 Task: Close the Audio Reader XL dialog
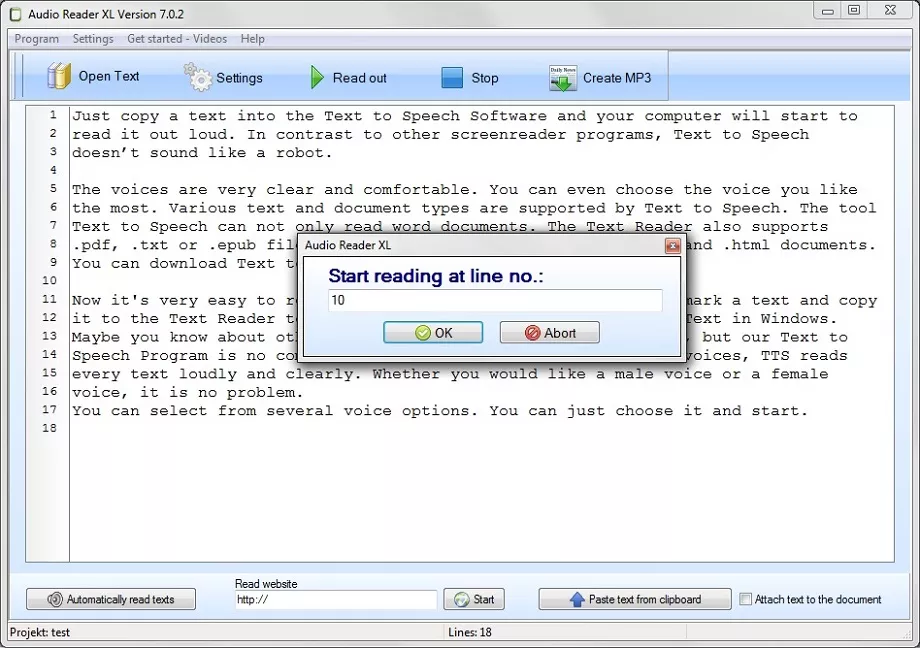672,245
